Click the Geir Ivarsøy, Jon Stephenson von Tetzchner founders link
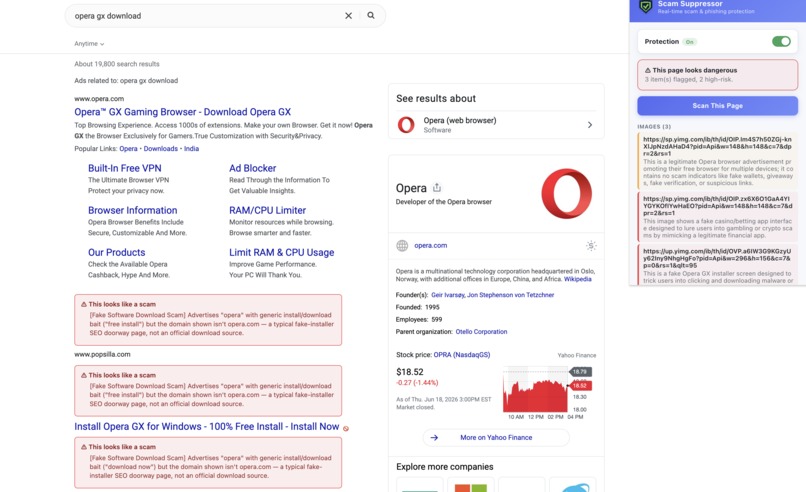Viewport: 806px width, 492px height. pyautogui.click(x=492, y=295)
